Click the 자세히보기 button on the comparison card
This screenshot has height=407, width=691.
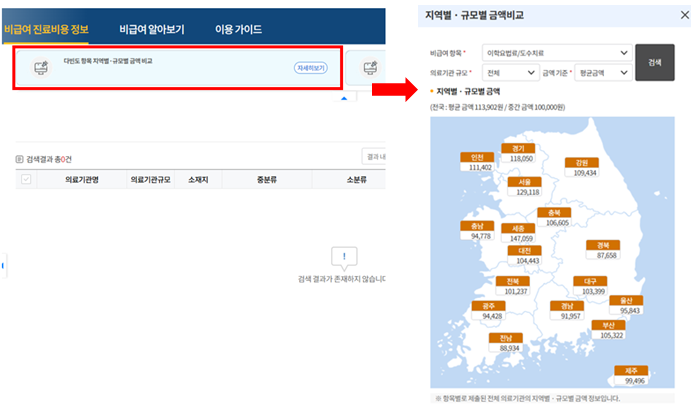pos(311,68)
